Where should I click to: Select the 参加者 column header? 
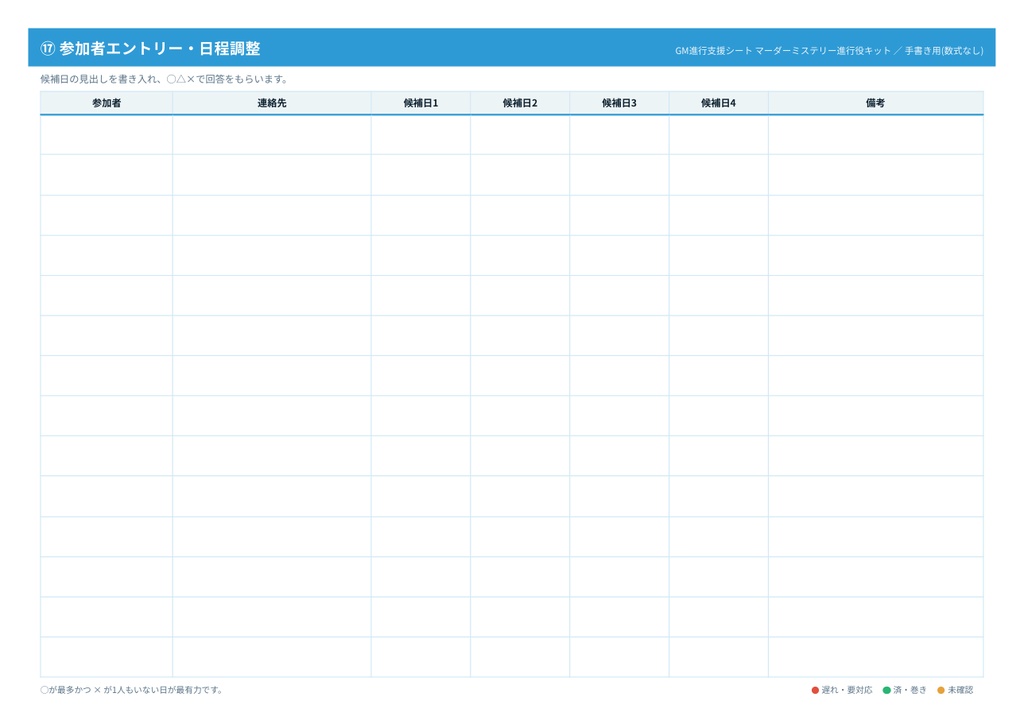tap(106, 103)
